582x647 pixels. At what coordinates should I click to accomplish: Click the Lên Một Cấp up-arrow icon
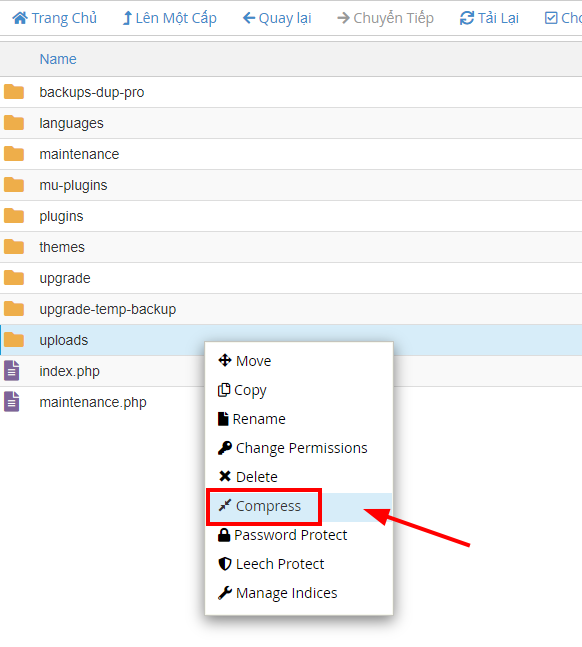(127, 18)
